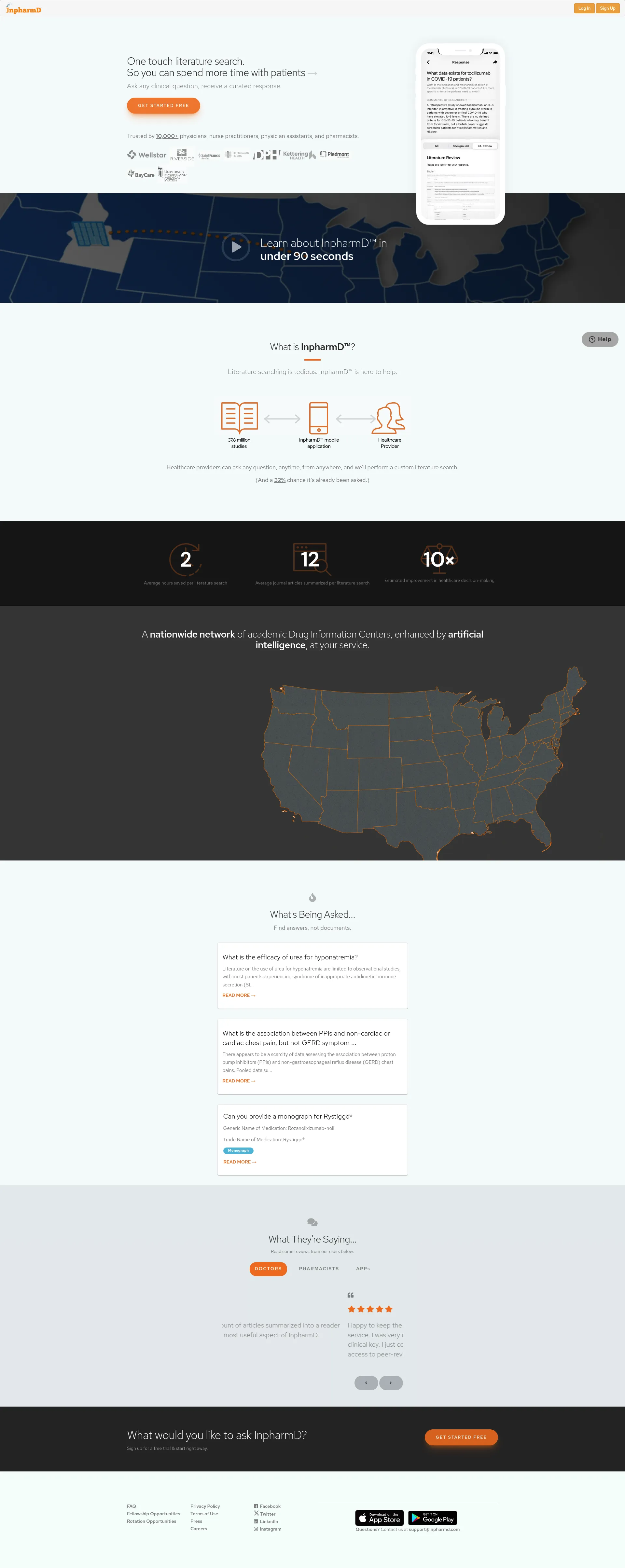625x1568 pixels.
Task: Click the BayCare logo
Action: (141, 174)
